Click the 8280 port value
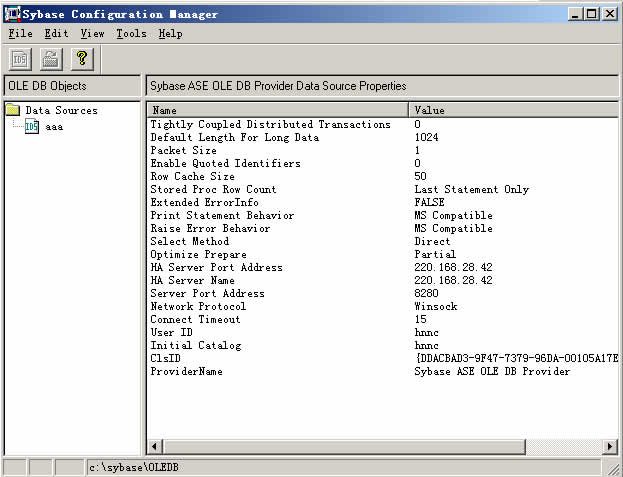The image size is (623, 477). click(426, 294)
